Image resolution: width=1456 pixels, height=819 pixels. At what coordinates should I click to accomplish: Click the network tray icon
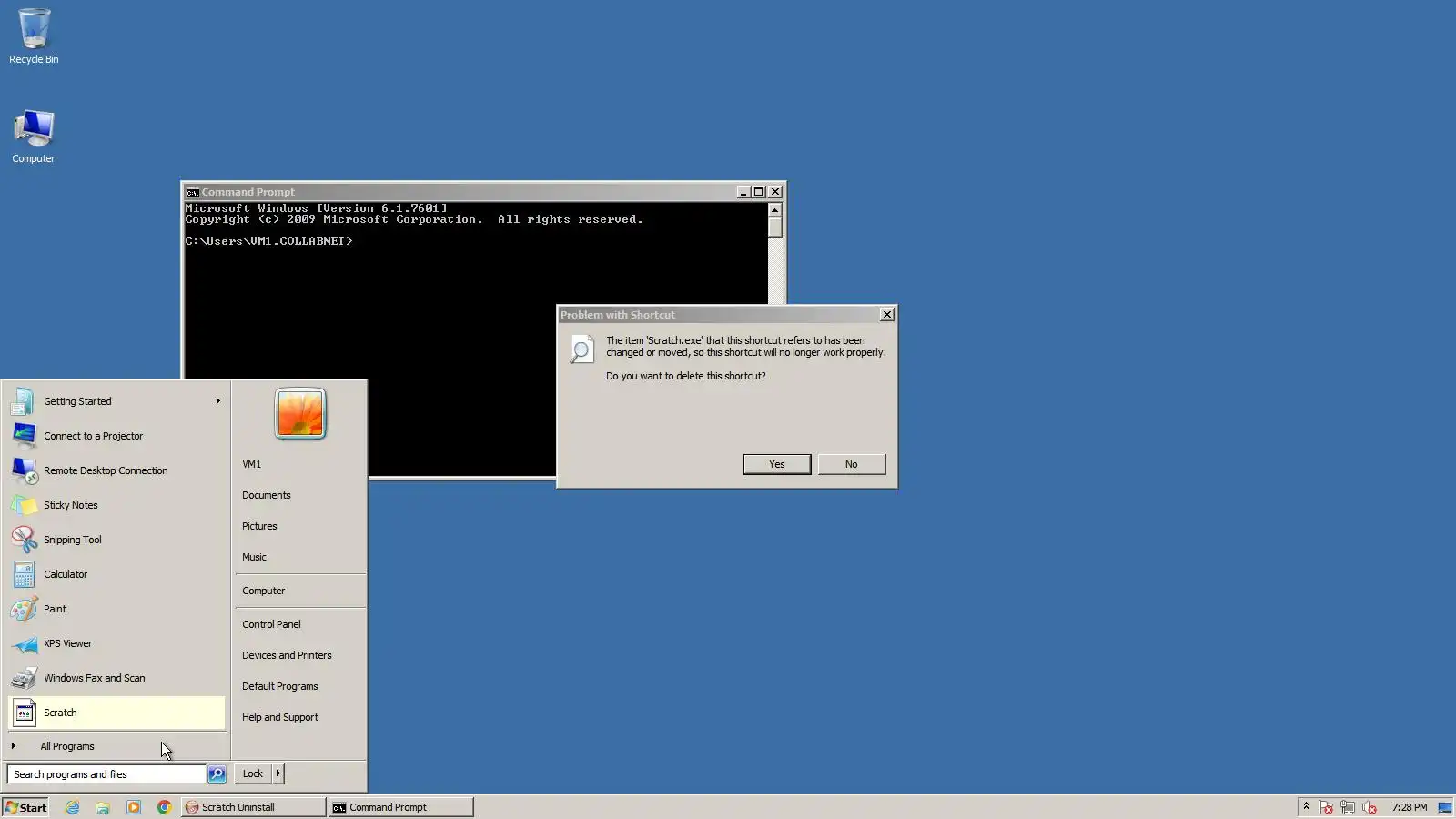pyautogui.click(x=1348, y=807)
